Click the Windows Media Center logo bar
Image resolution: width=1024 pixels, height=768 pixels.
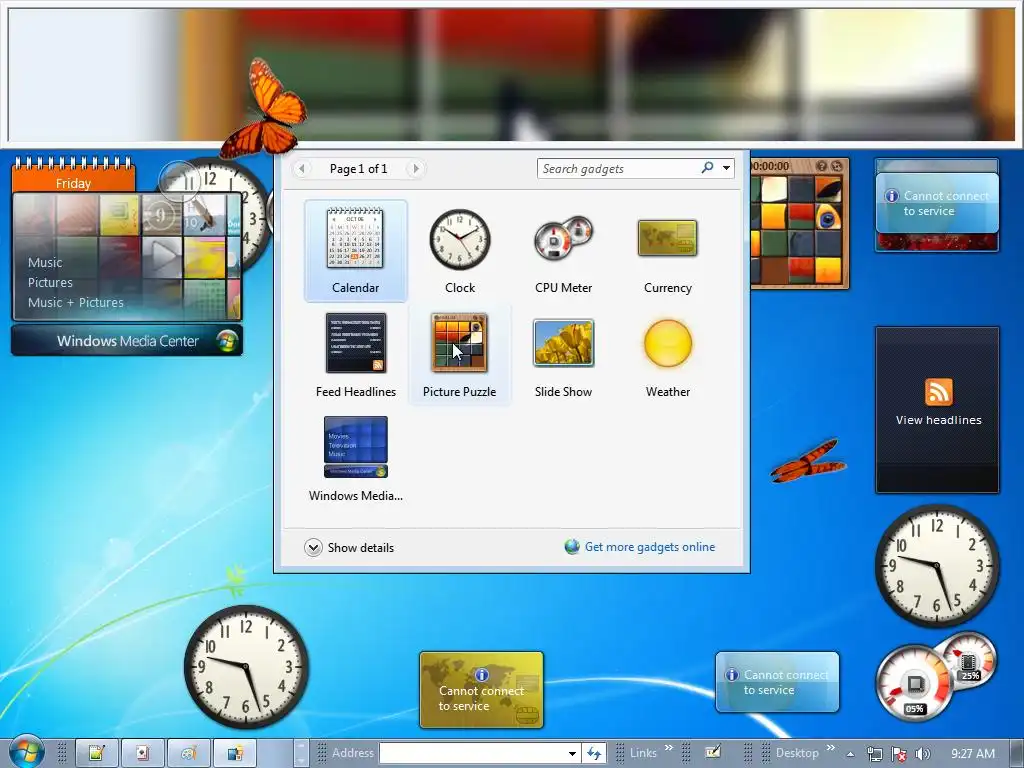click(x=127, y=341)
